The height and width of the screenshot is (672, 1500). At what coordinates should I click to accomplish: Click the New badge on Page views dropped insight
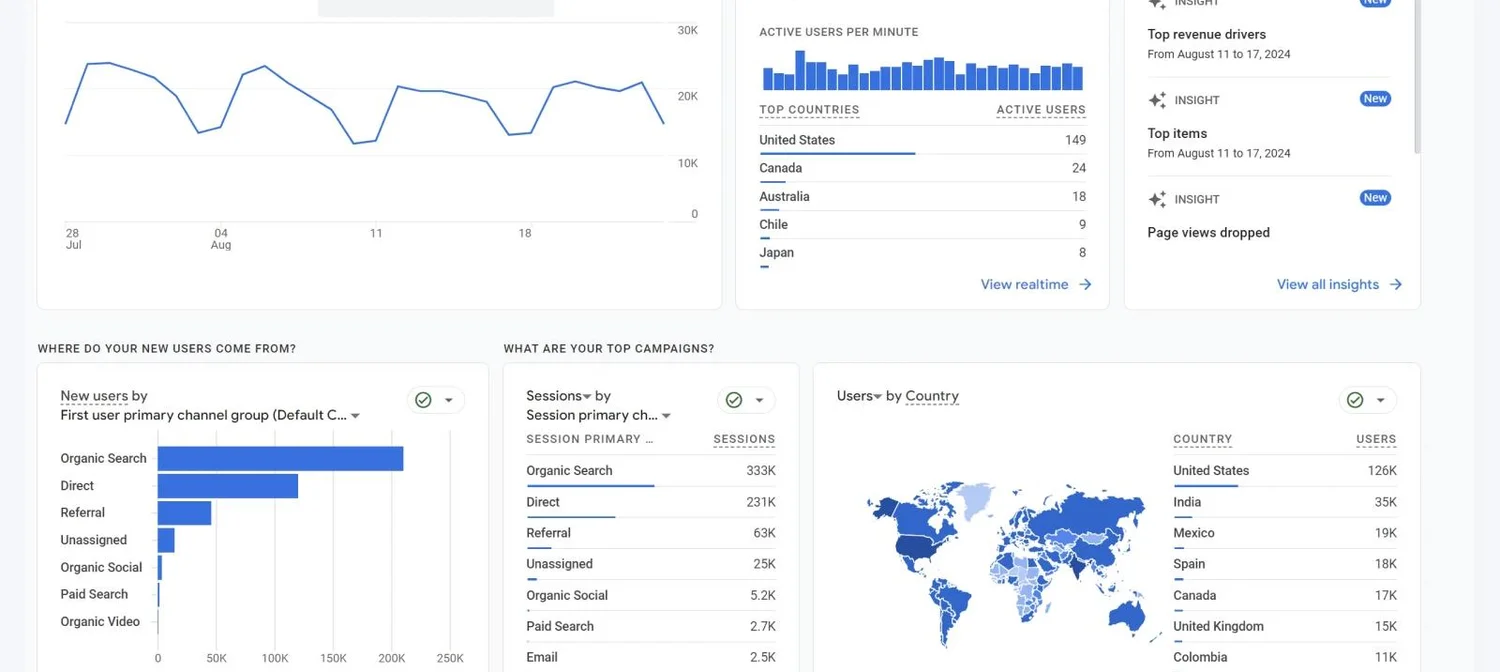(x=1375, y=198)
